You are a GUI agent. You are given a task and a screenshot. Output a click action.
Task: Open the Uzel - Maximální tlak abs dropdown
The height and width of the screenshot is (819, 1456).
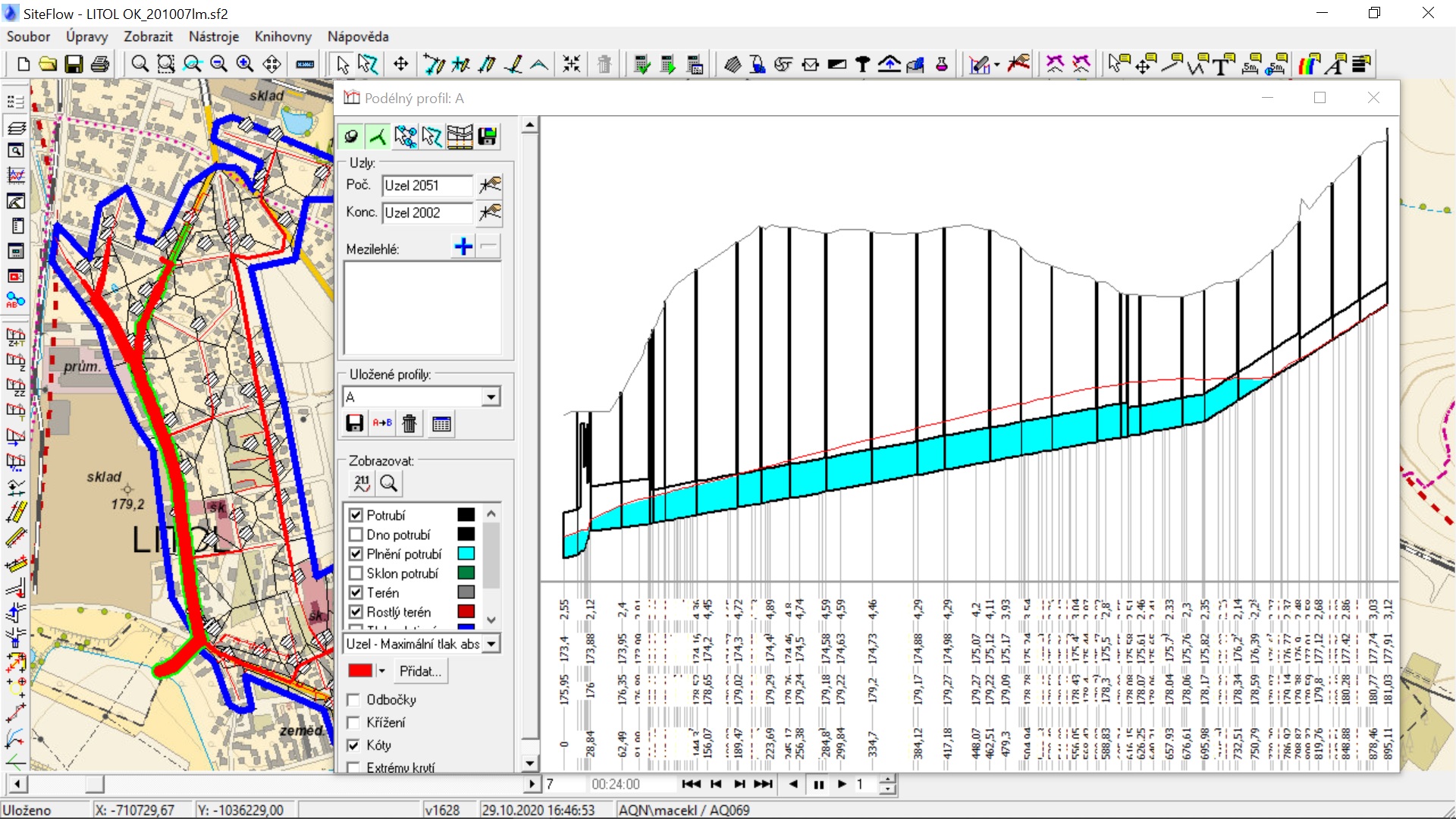point(491,644)
